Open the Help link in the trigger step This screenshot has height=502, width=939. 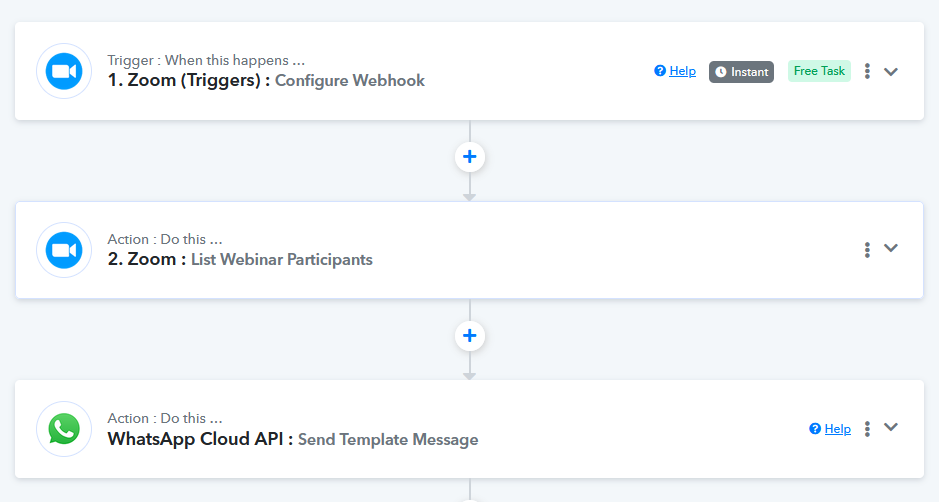point(682,71)
